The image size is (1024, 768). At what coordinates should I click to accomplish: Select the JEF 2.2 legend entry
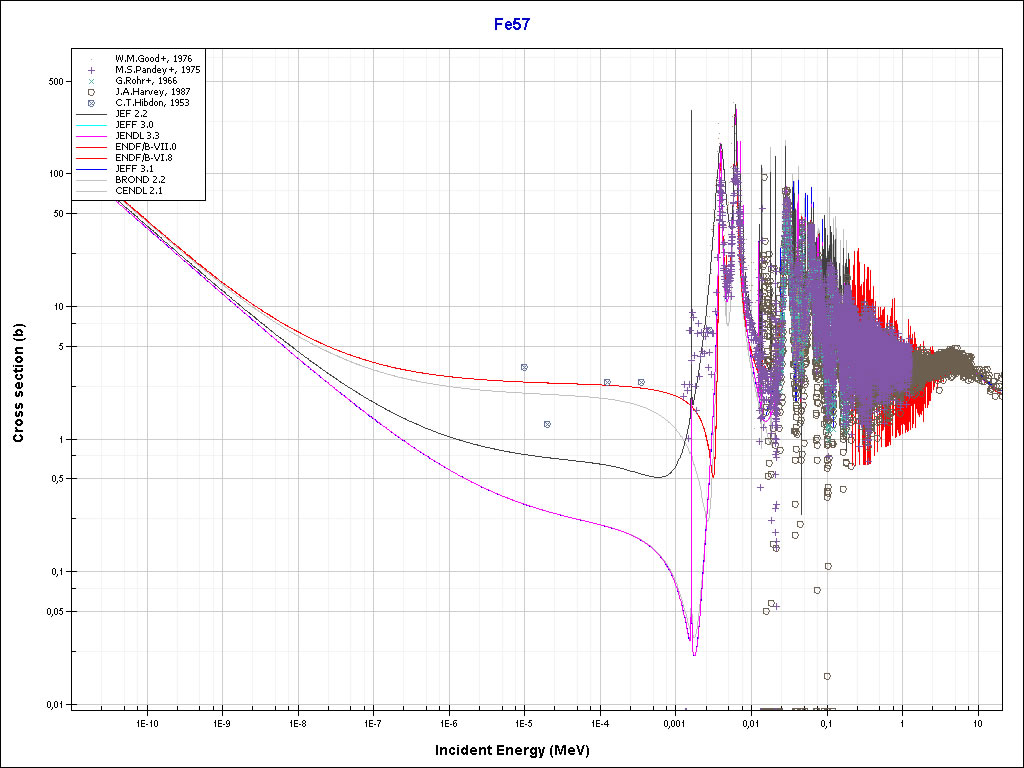pos(131,114)
